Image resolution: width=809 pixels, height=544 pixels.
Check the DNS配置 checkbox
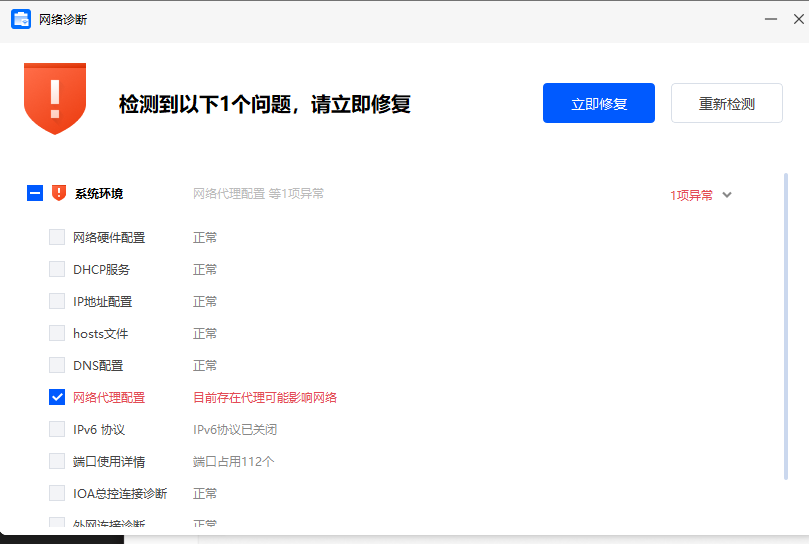click(x=57, y=365)
